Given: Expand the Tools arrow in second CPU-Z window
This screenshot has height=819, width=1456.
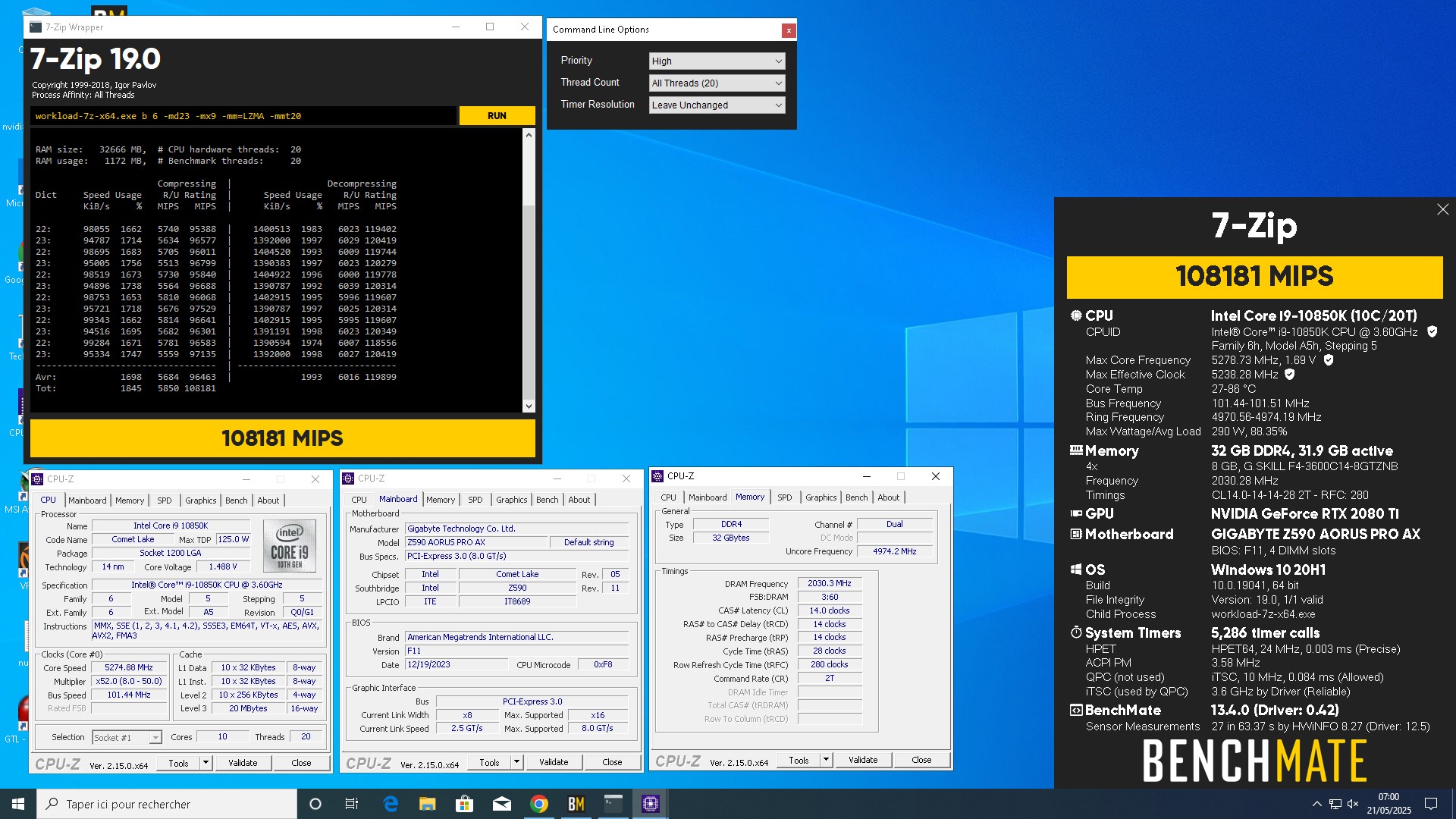Looking at the screenshot, I should click(x=516, y=762).
